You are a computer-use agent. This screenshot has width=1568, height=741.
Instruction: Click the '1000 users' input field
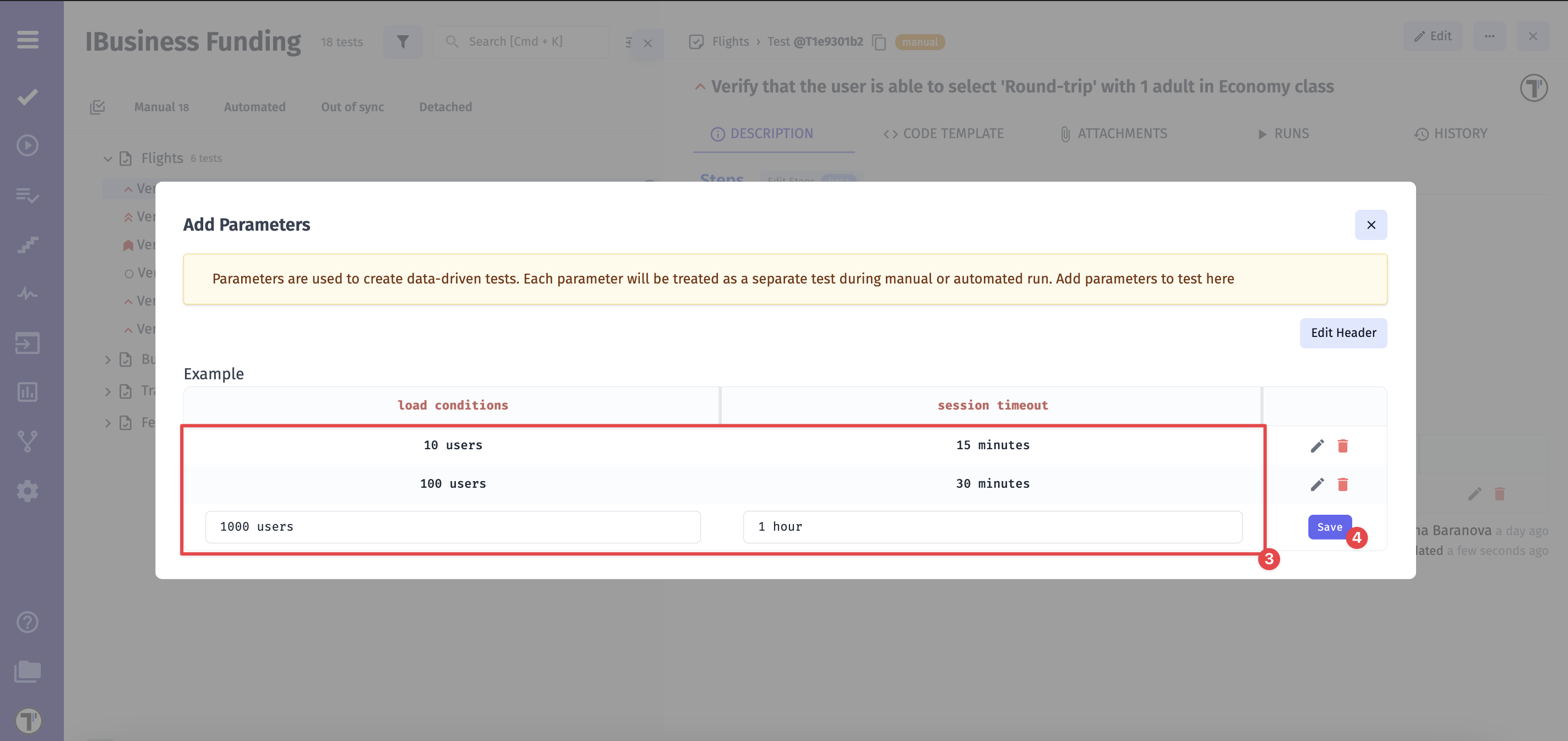pyautogui.click(x=452, y=527)
